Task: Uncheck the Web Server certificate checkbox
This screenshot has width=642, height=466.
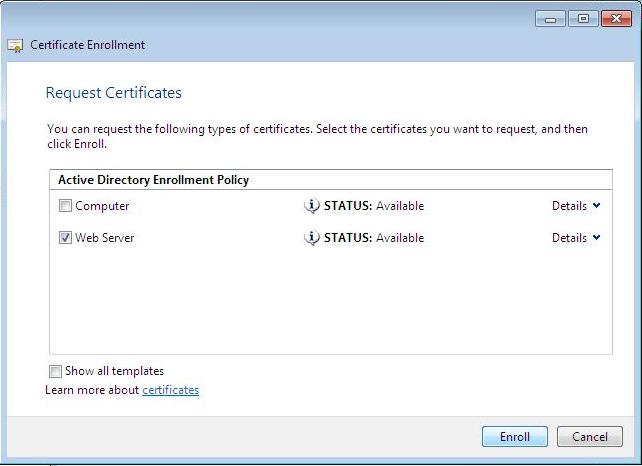Action: [65, 238]
